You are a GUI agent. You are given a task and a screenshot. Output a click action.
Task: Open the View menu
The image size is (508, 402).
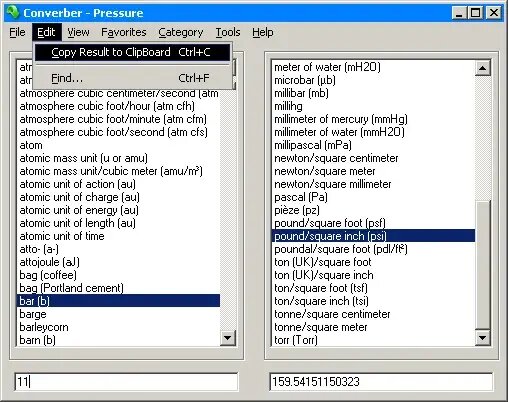coord(78,32)
